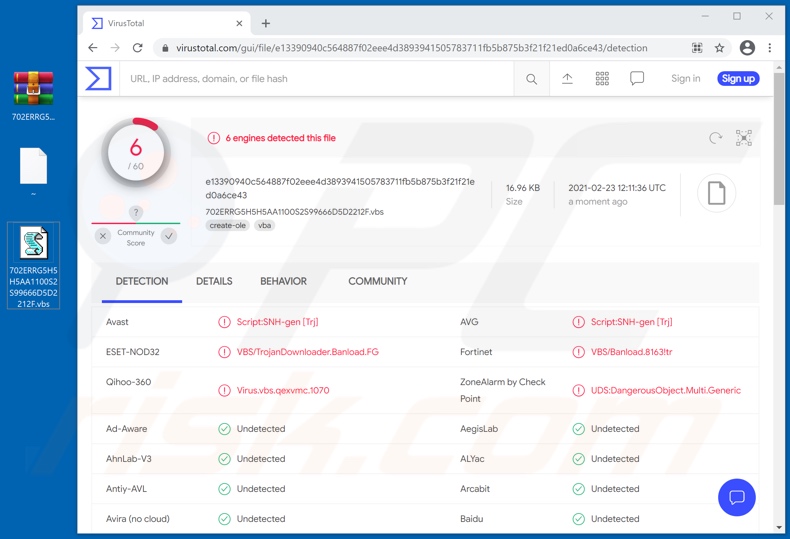Click the file type document icon
The height and width of the screenshot is (539, 790).
tap(716, 193)
